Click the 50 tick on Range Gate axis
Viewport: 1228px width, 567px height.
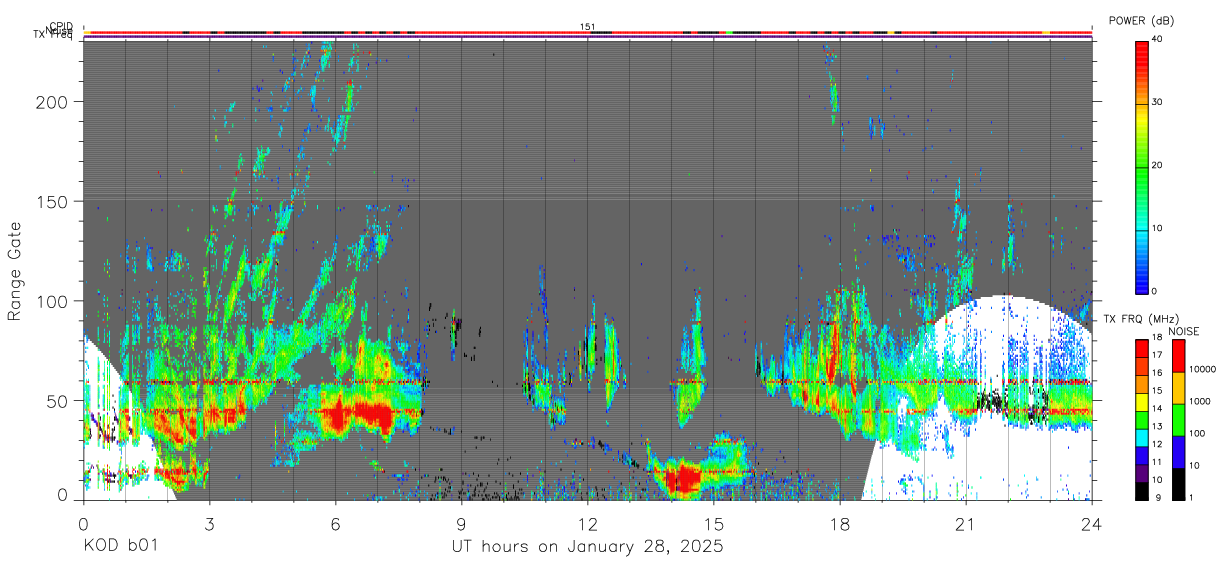[x=59, y=400]
